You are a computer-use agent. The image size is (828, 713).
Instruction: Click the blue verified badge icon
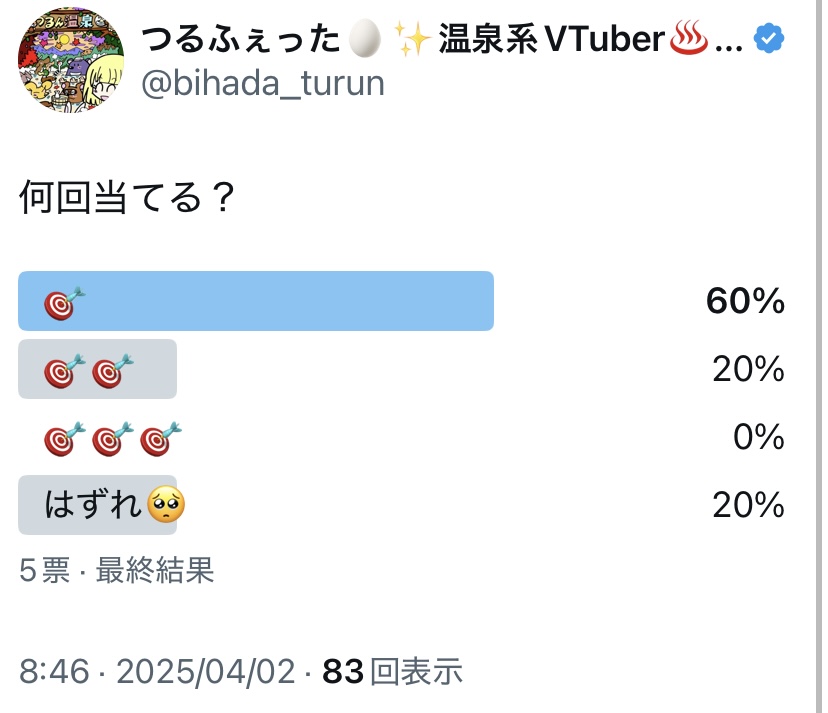pos(769,38)
